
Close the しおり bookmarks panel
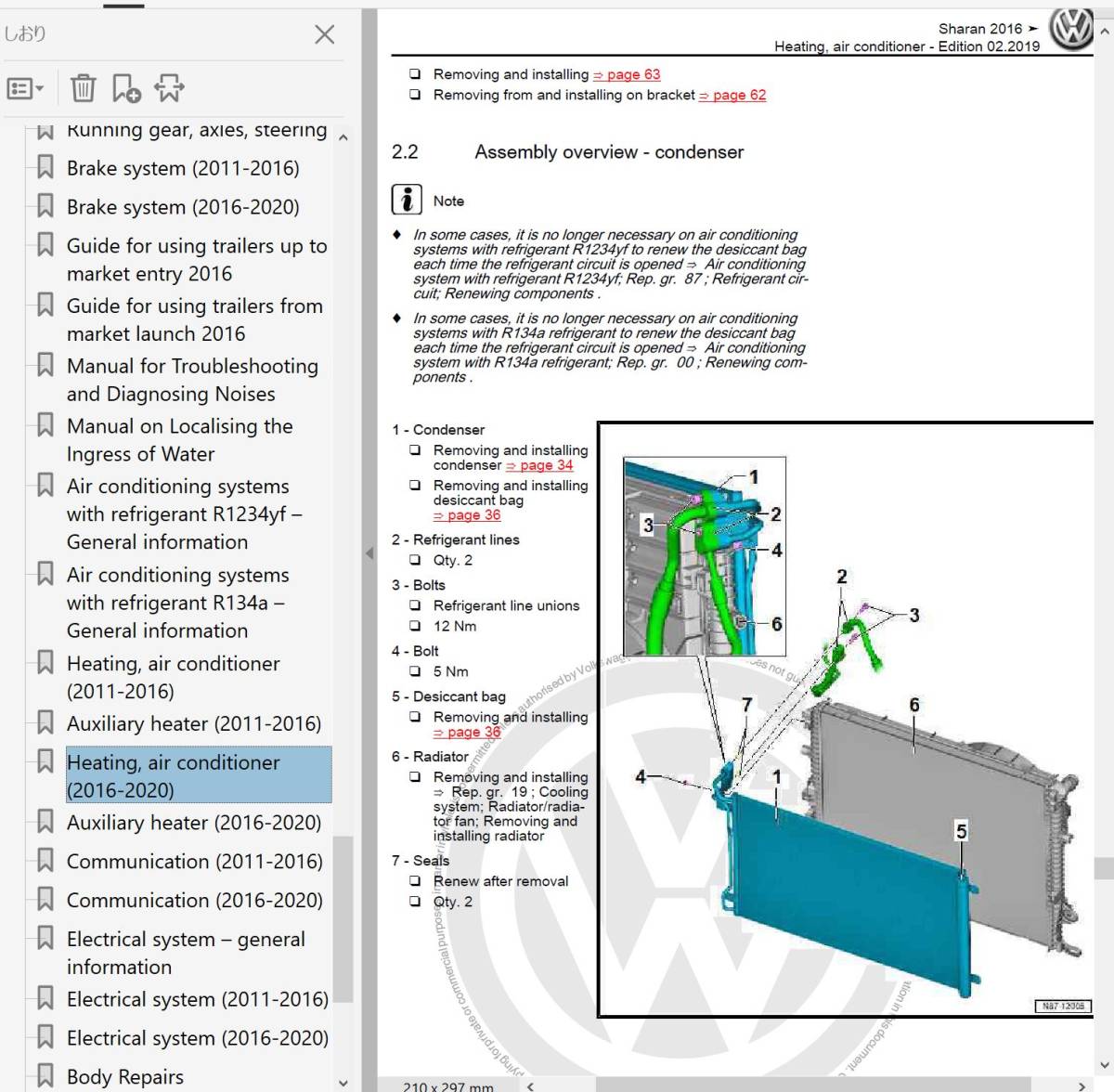click(324, 34)
